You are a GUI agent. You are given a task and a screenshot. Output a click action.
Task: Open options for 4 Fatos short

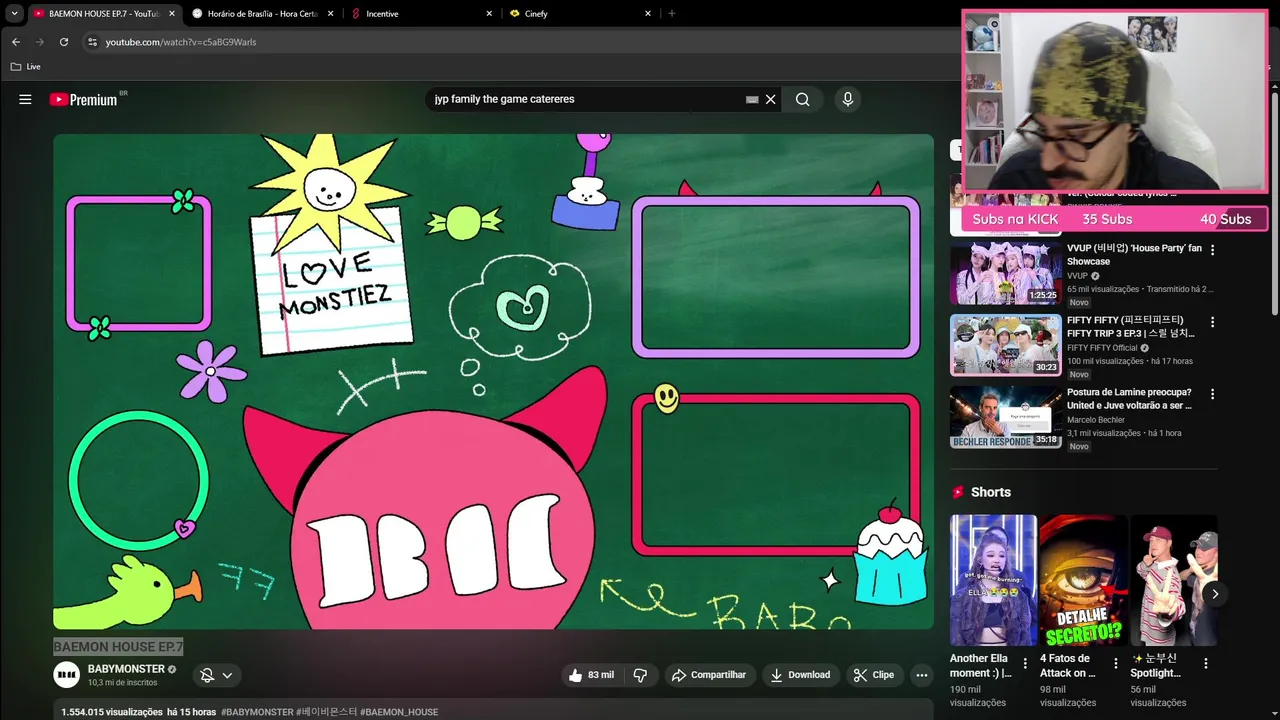tap(1115, 663)
